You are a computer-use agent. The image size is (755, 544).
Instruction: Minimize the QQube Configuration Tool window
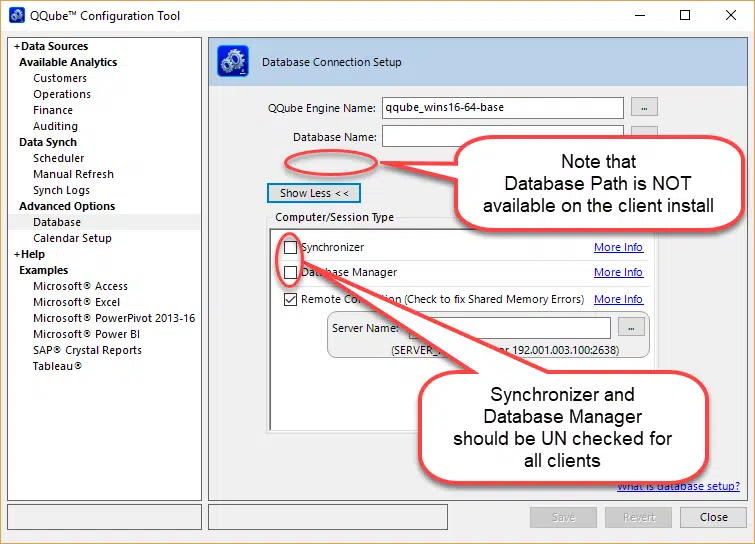(640, 15)
